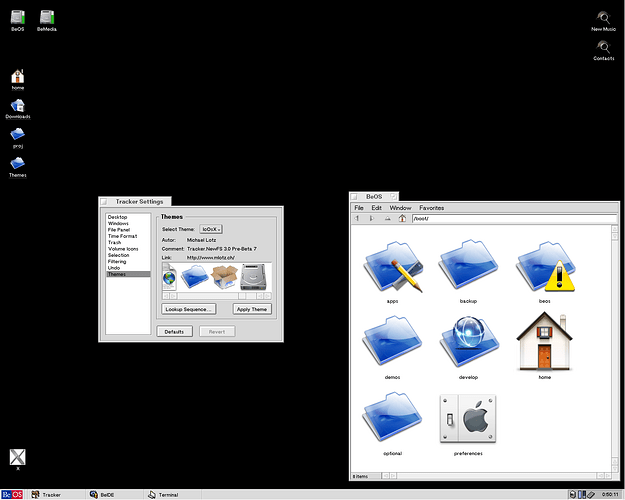The image size is (625, 500).
Task: Select Selection in settings list
Action: [128, 255]
